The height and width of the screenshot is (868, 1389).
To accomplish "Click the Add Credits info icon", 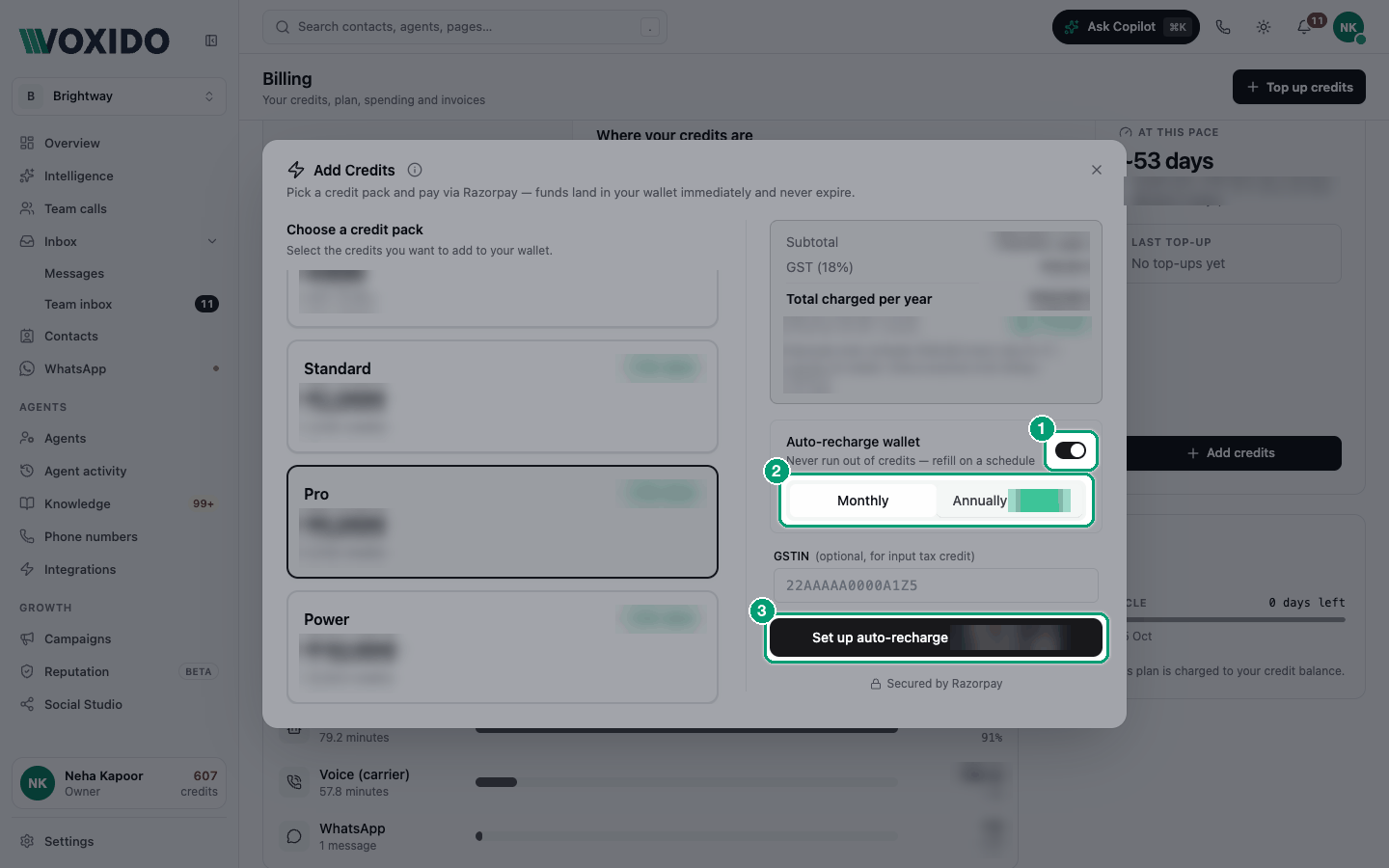I will [x=415, y=170].
